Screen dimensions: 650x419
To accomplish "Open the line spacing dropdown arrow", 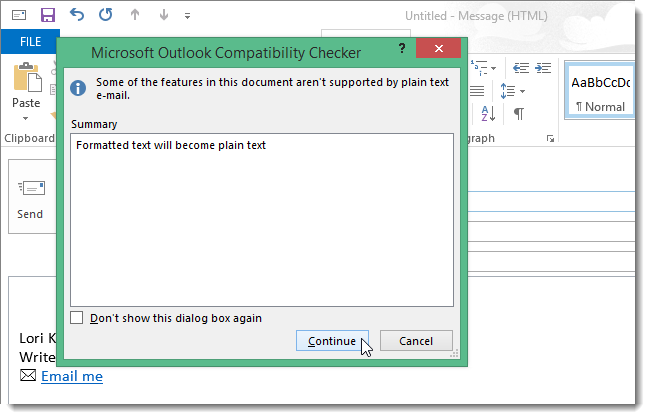I will (522, 92).
